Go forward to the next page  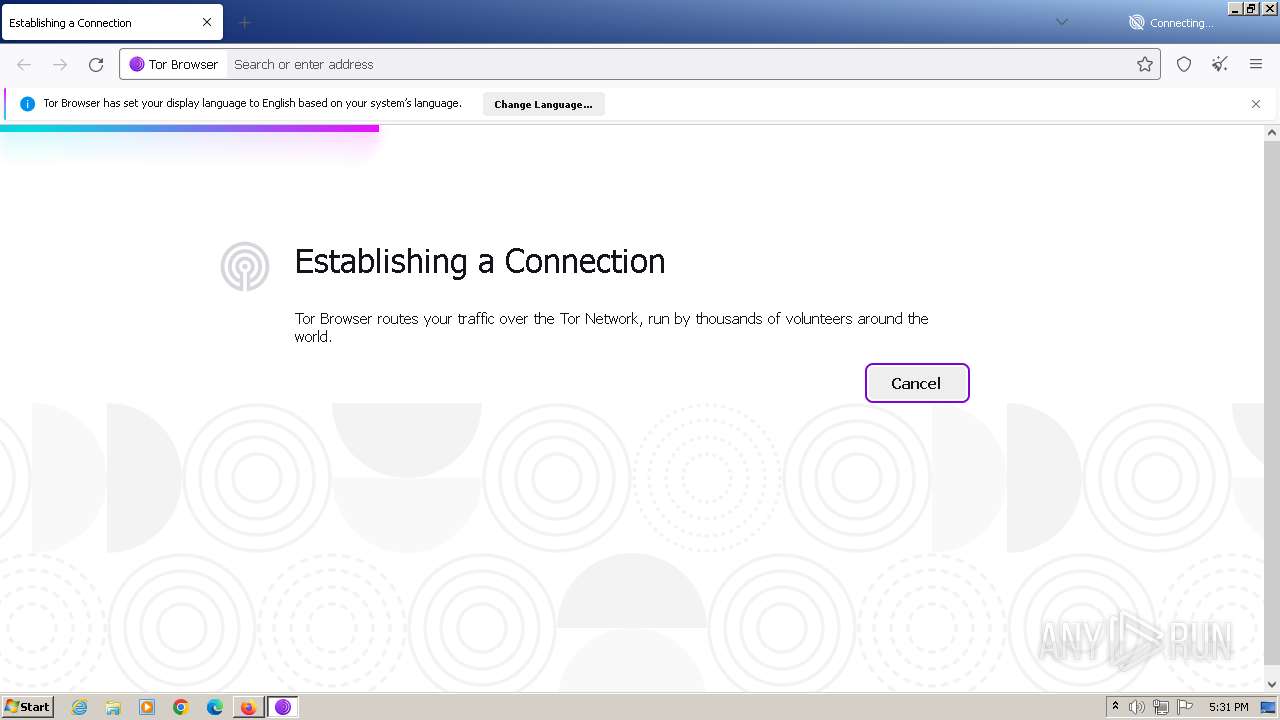60,64
